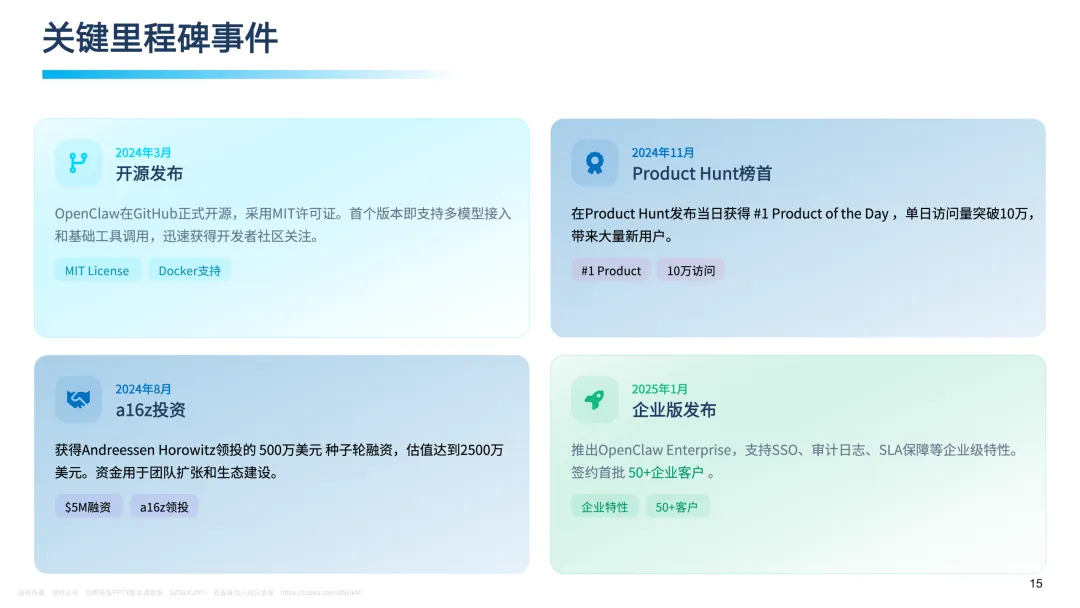Select the a16z领投 tag

(x=164, y=507)
